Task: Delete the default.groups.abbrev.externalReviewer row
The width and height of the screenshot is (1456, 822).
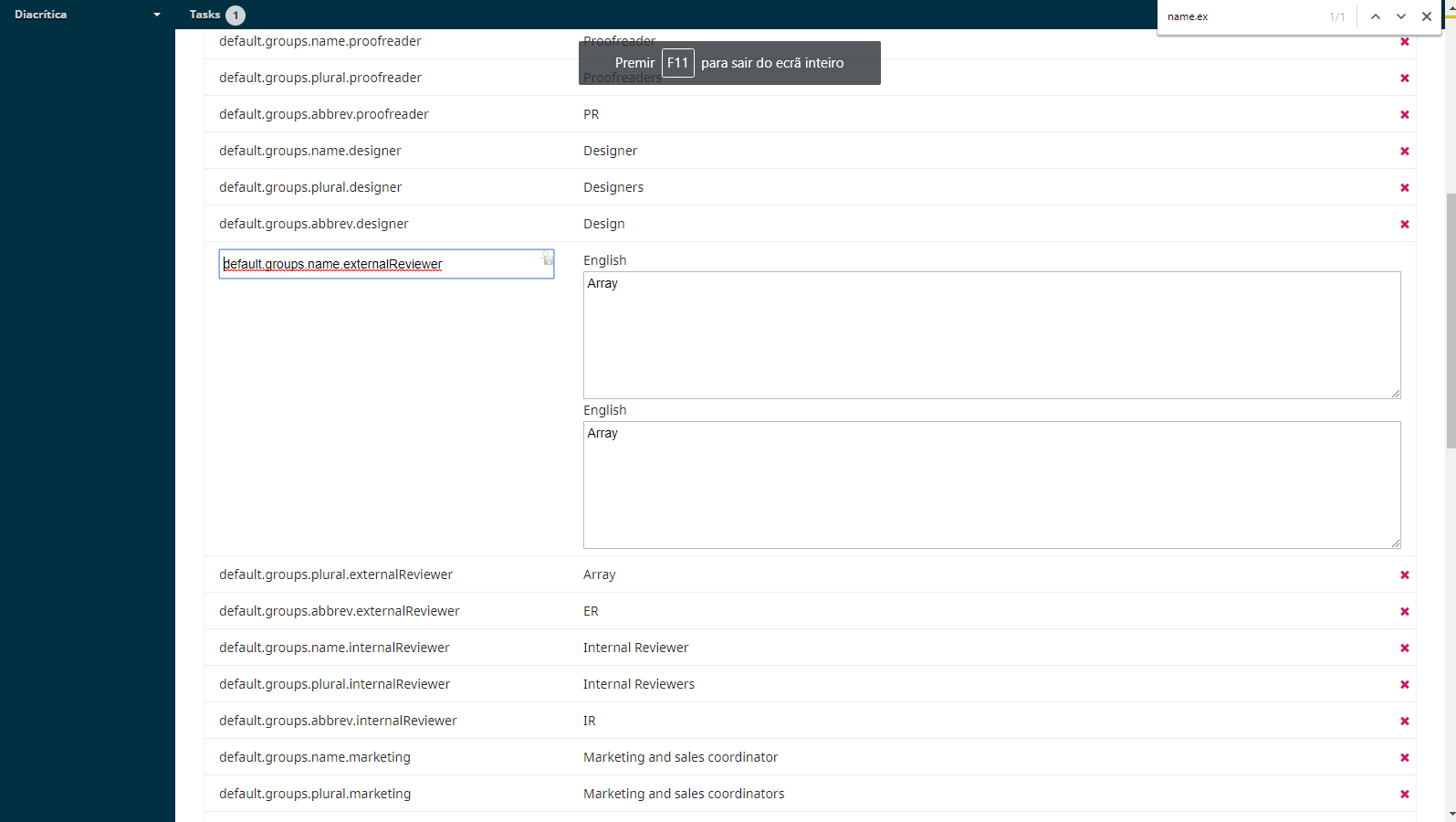Action: pos(1405,611)
